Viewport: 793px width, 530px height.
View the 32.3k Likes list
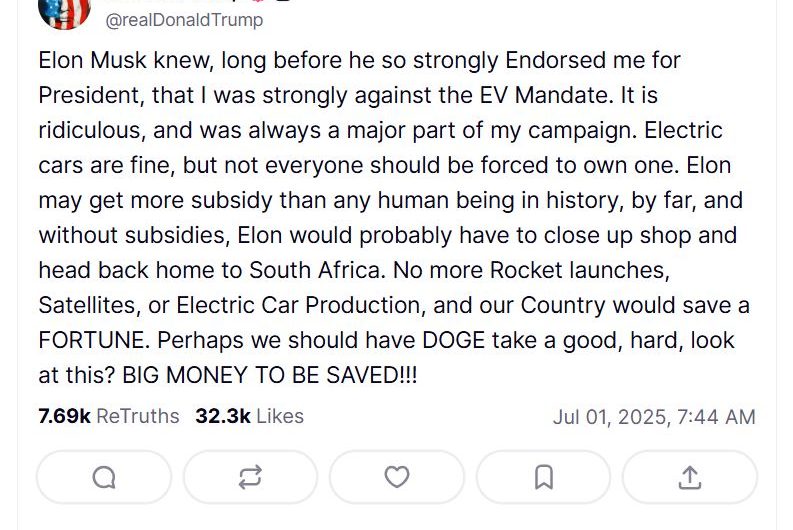click(249, 416)
